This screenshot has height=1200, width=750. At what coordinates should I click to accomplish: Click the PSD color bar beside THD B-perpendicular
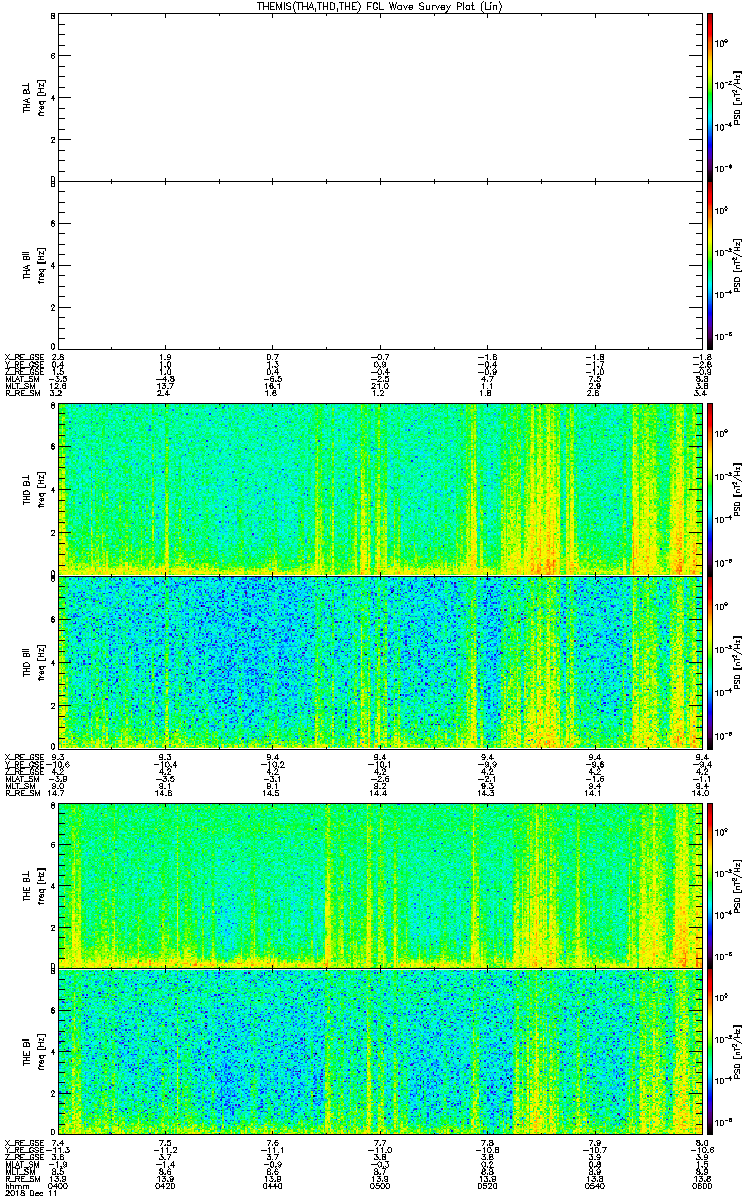click(710, 489)
